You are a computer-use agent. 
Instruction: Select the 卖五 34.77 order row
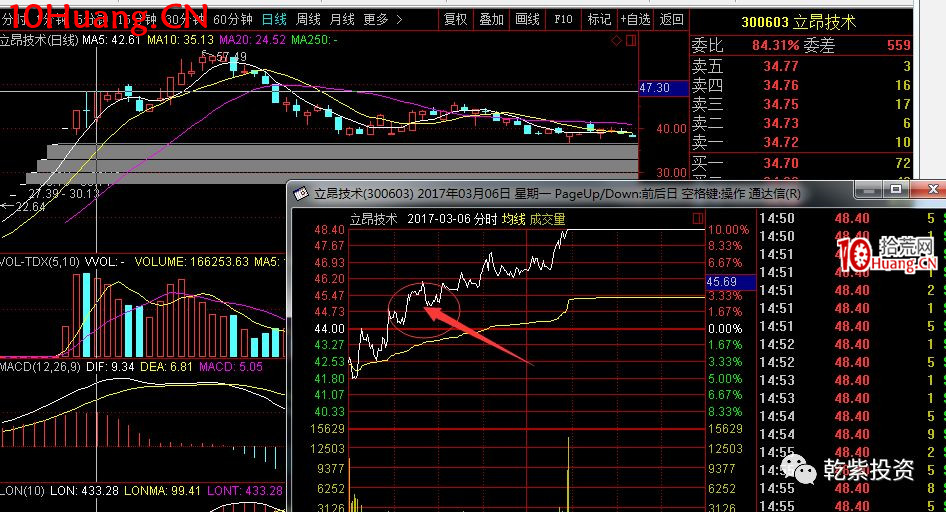[x=801, y=66]
